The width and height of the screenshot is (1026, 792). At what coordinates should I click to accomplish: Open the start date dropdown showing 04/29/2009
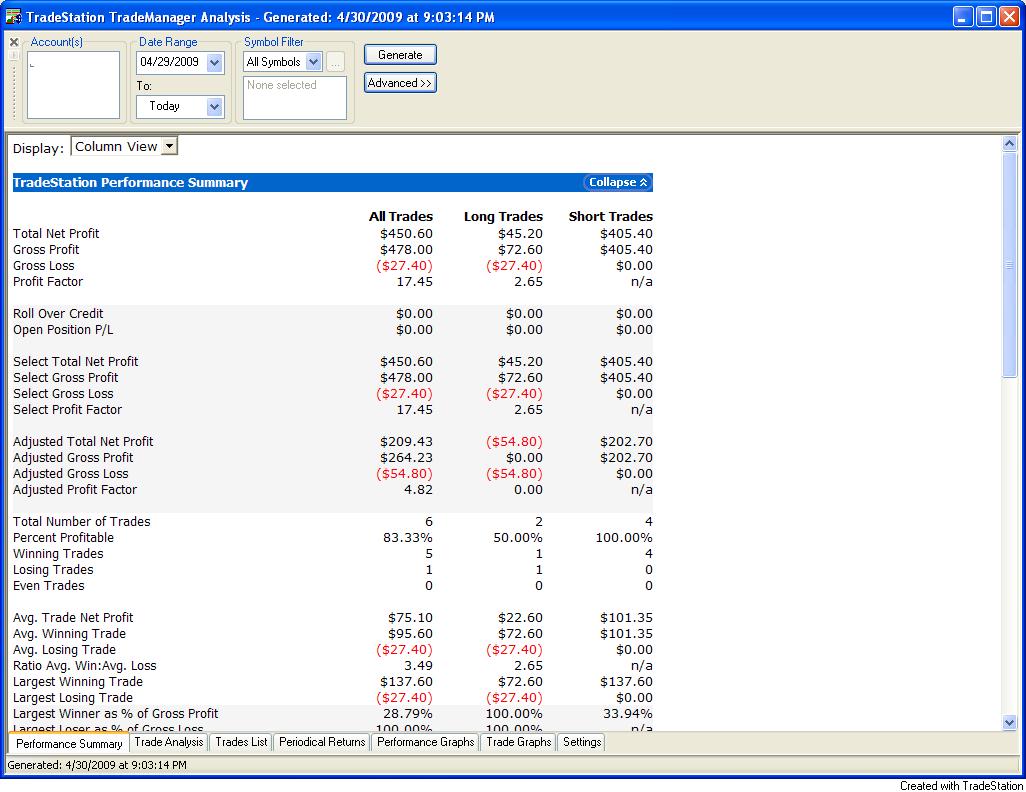[215, 63]
